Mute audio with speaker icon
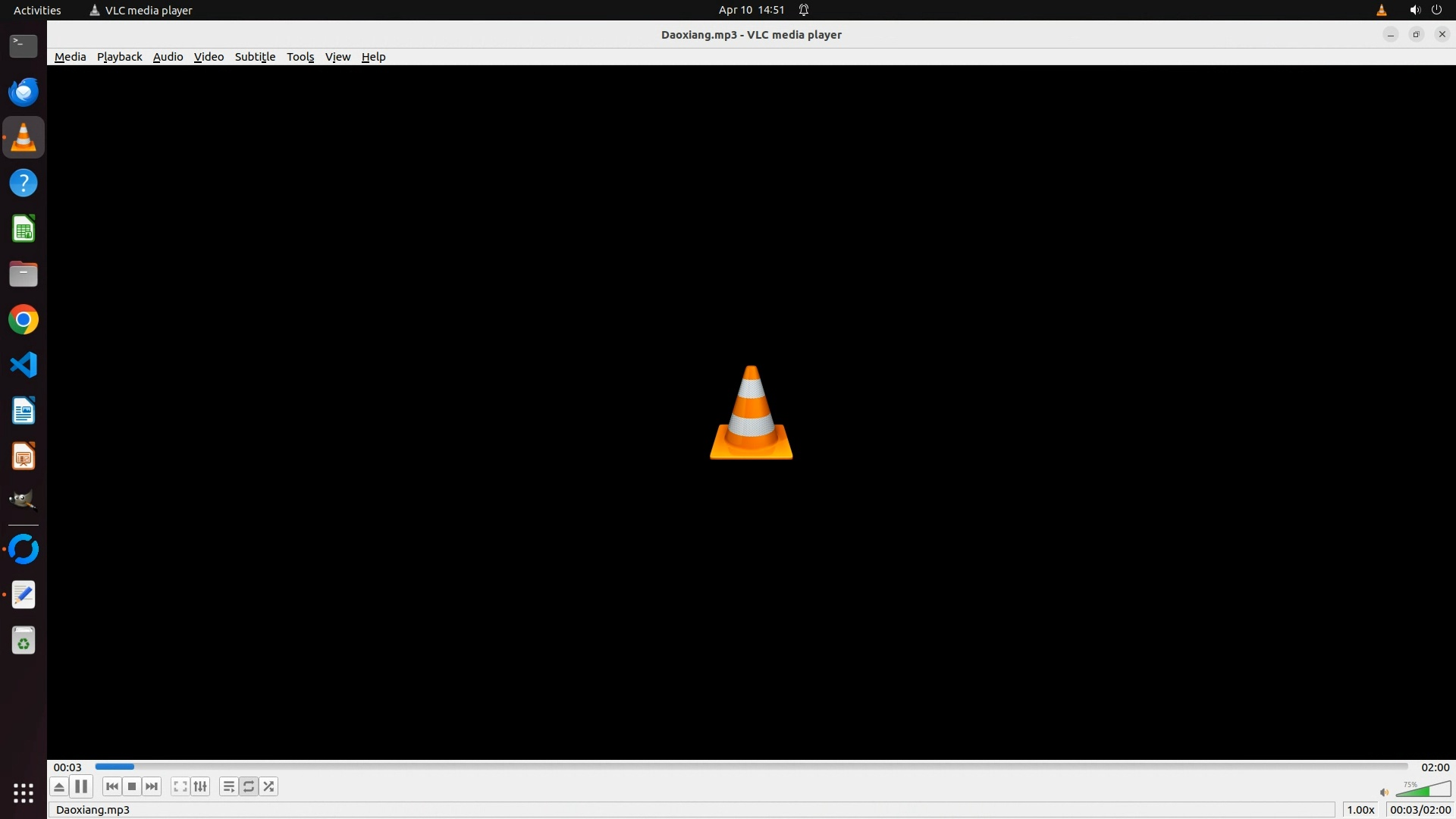 click(x=1384, y=792)
